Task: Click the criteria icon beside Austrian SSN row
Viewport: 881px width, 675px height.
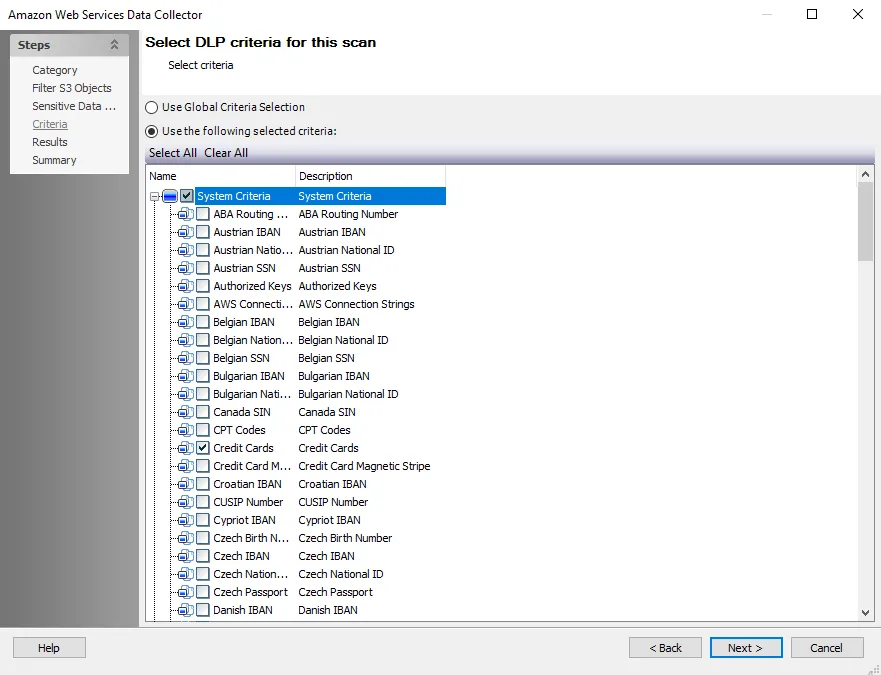Action: click(x=185, y=268)
